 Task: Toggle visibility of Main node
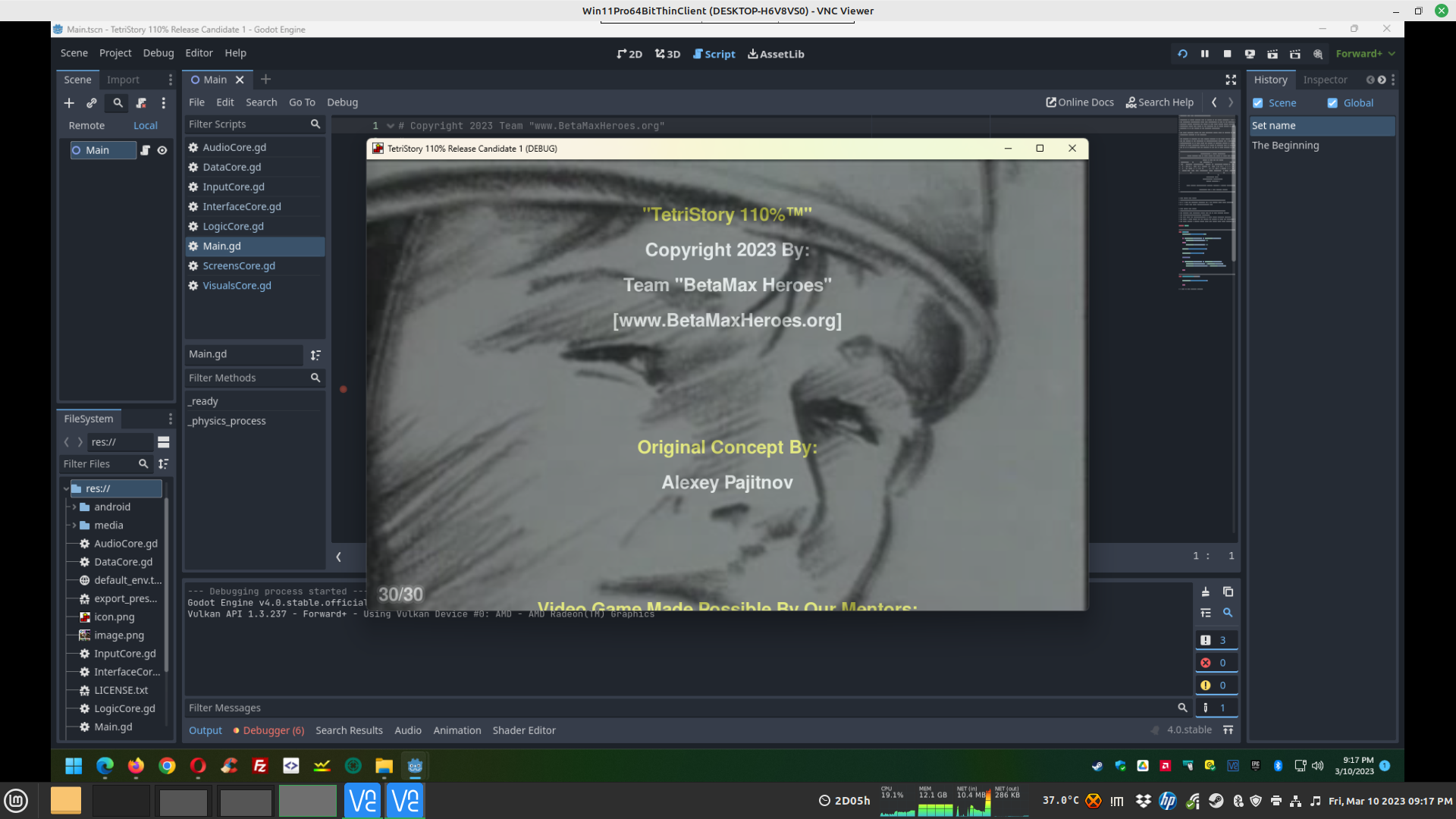coord(162,150)
